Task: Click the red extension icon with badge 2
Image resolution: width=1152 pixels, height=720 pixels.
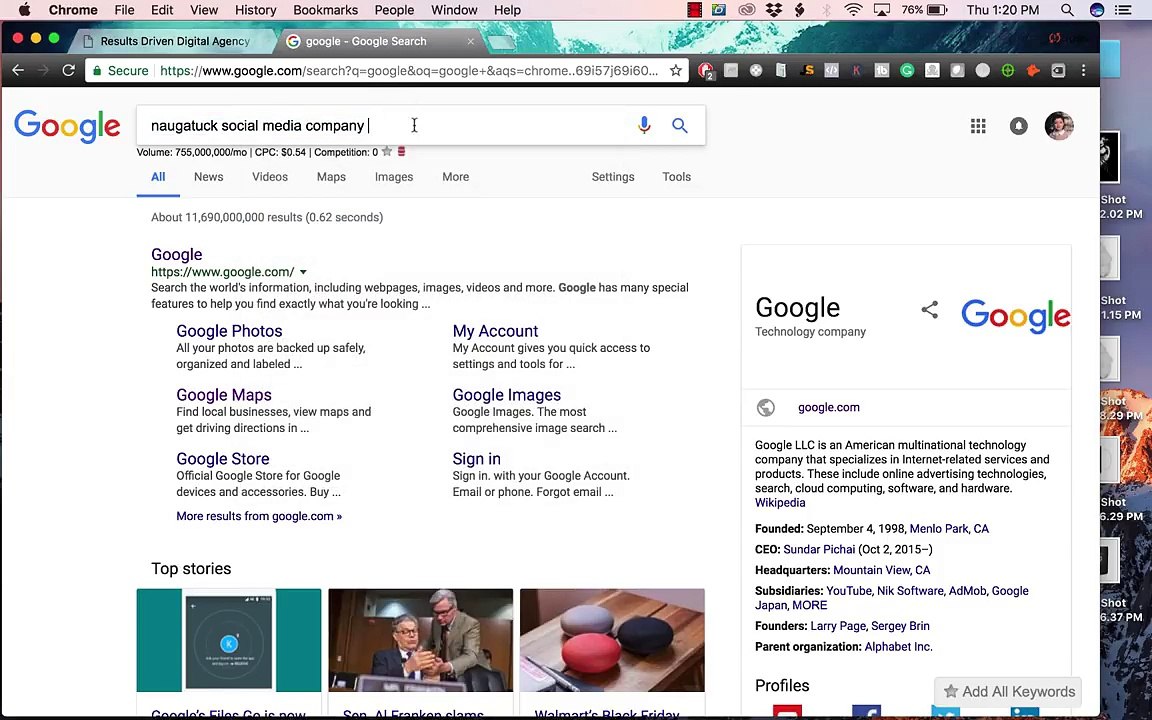Action: point(706,71)
